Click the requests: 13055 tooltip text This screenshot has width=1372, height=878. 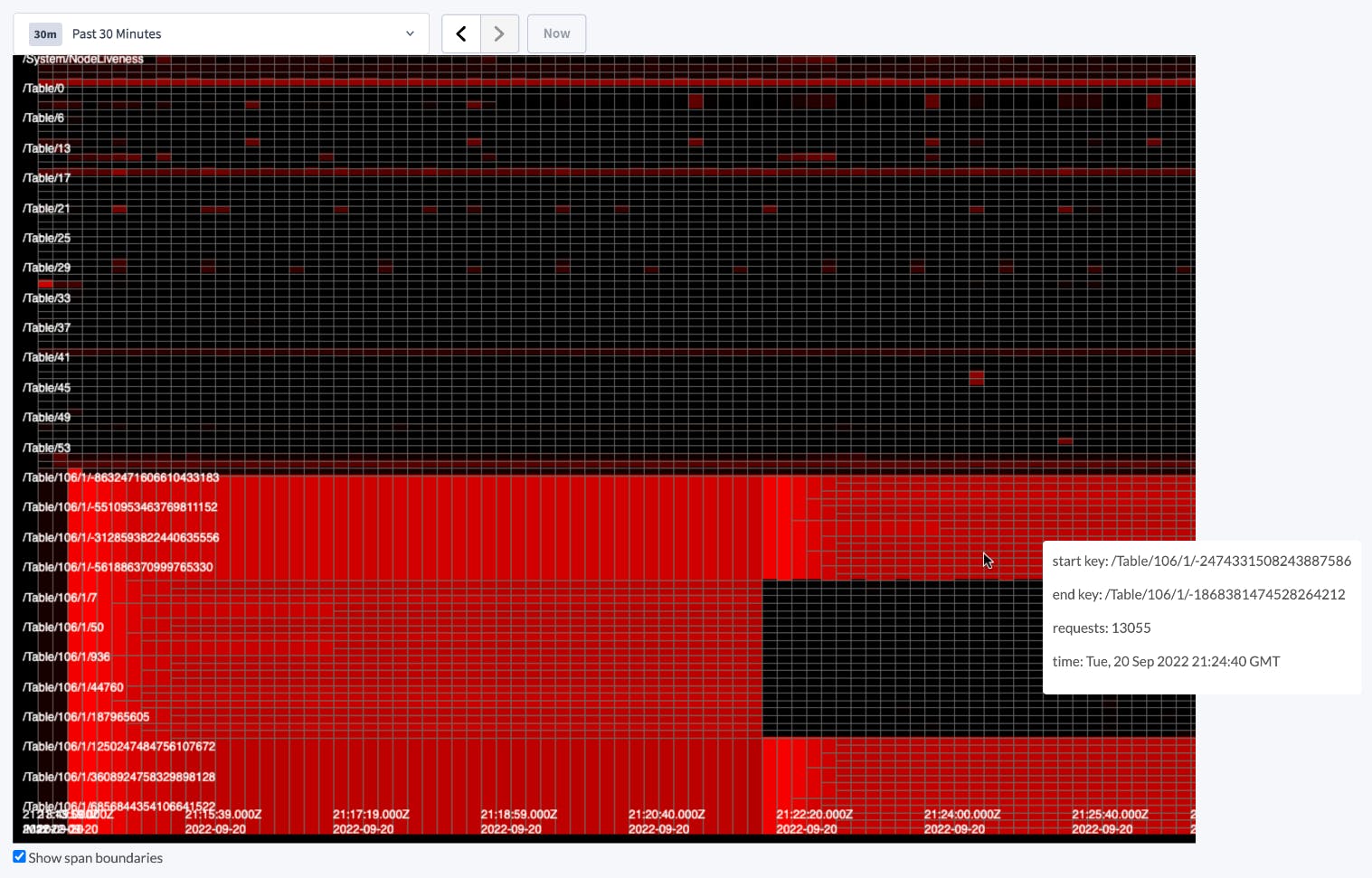tap(1102, 628)
